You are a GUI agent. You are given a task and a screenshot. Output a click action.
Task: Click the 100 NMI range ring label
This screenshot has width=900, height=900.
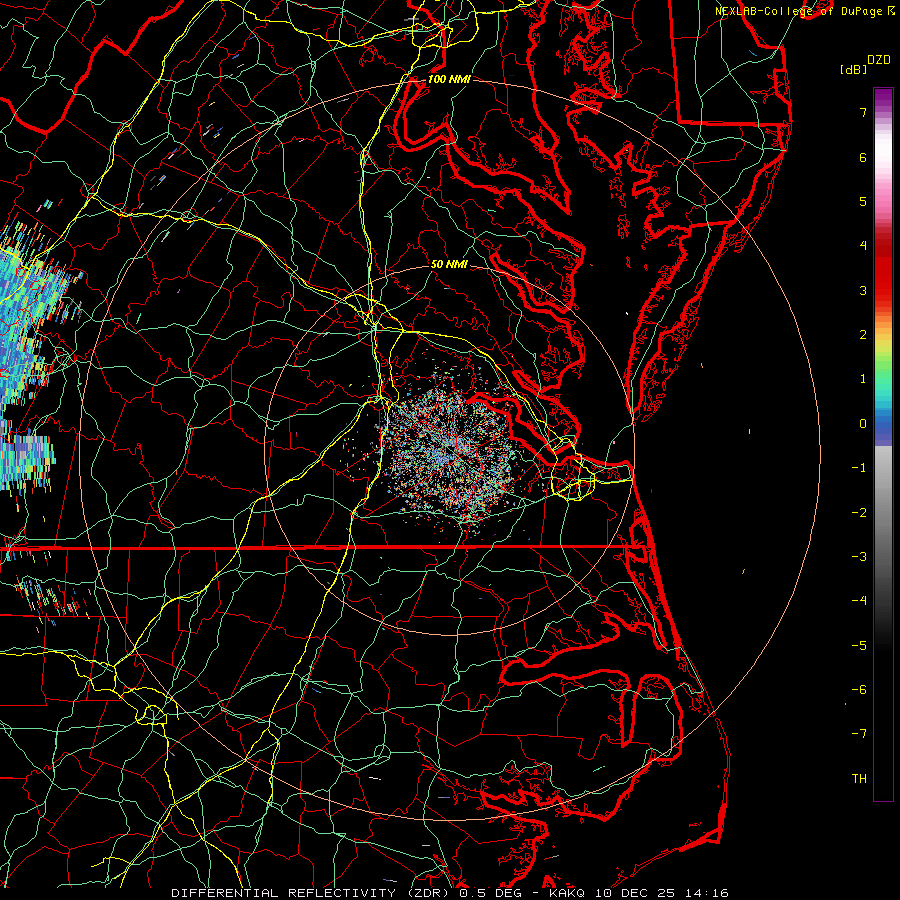(x=449, y=79)
